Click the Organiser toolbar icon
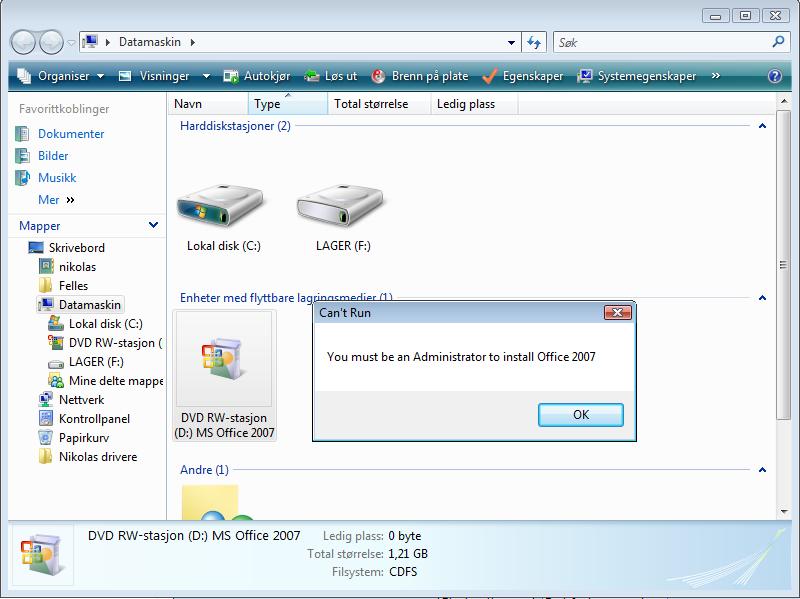Viewport: 800px width, 599px height. tap(24, 76)
